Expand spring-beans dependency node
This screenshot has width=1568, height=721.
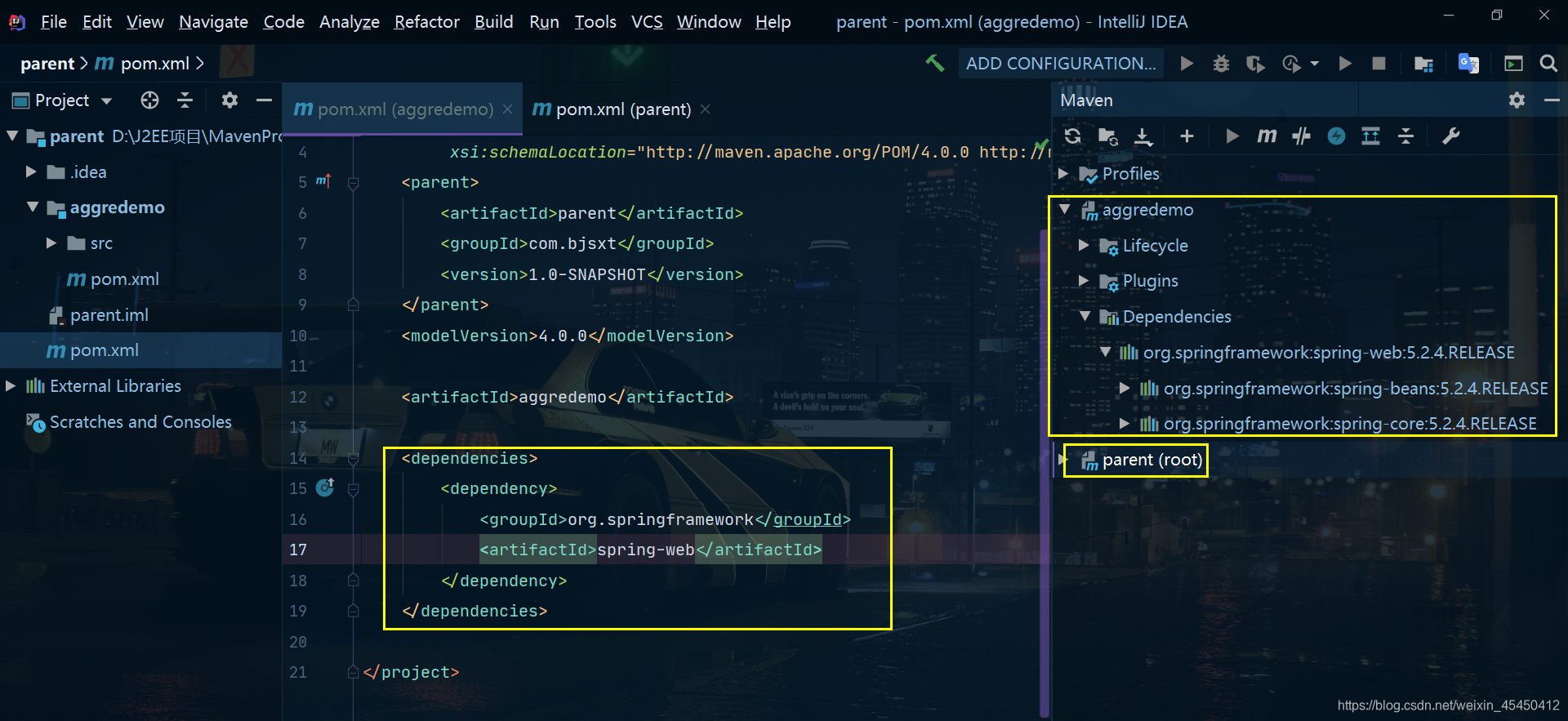tap(1125, 388)
